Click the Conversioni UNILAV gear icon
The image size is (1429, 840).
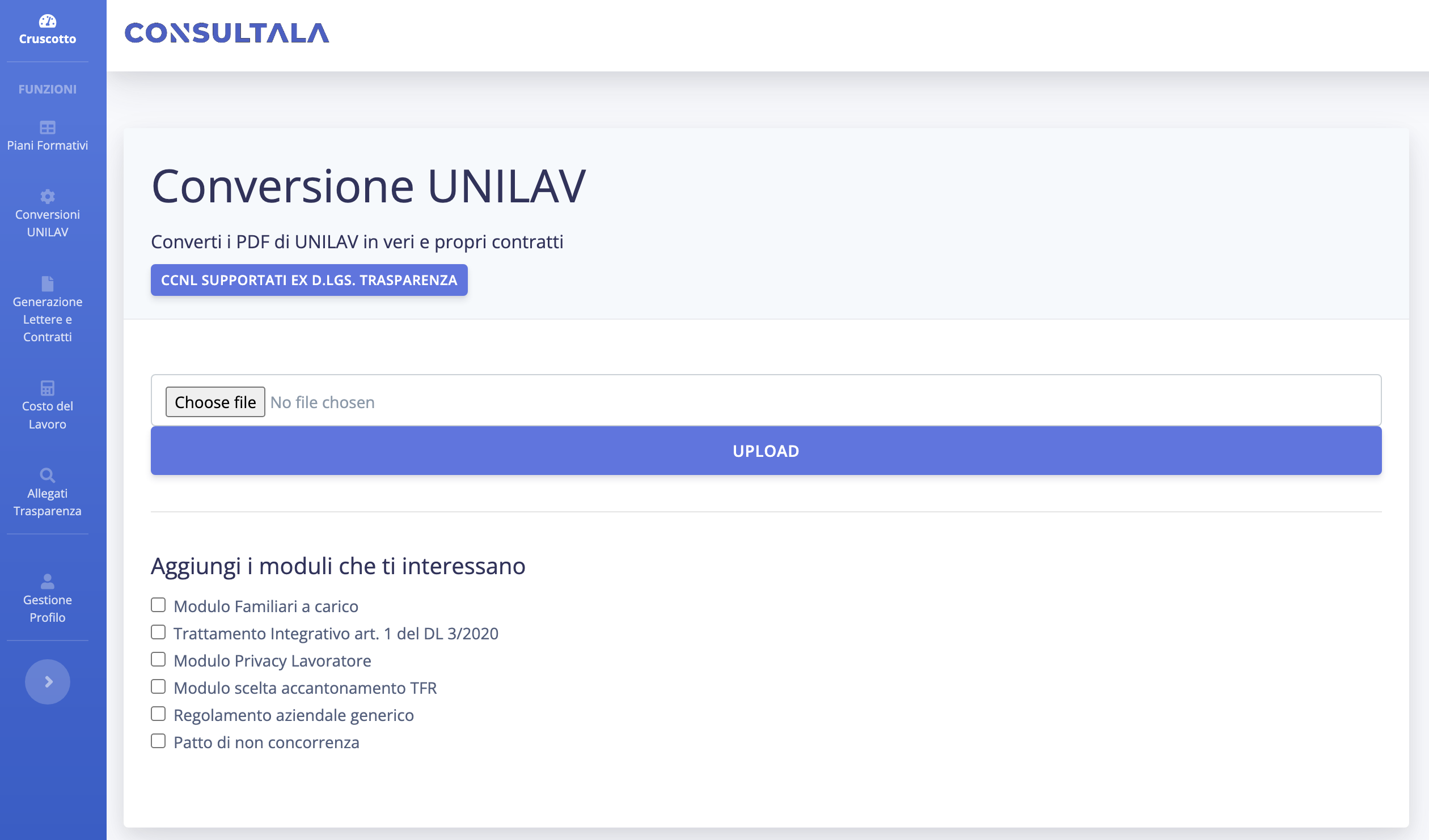coord(48,197)
